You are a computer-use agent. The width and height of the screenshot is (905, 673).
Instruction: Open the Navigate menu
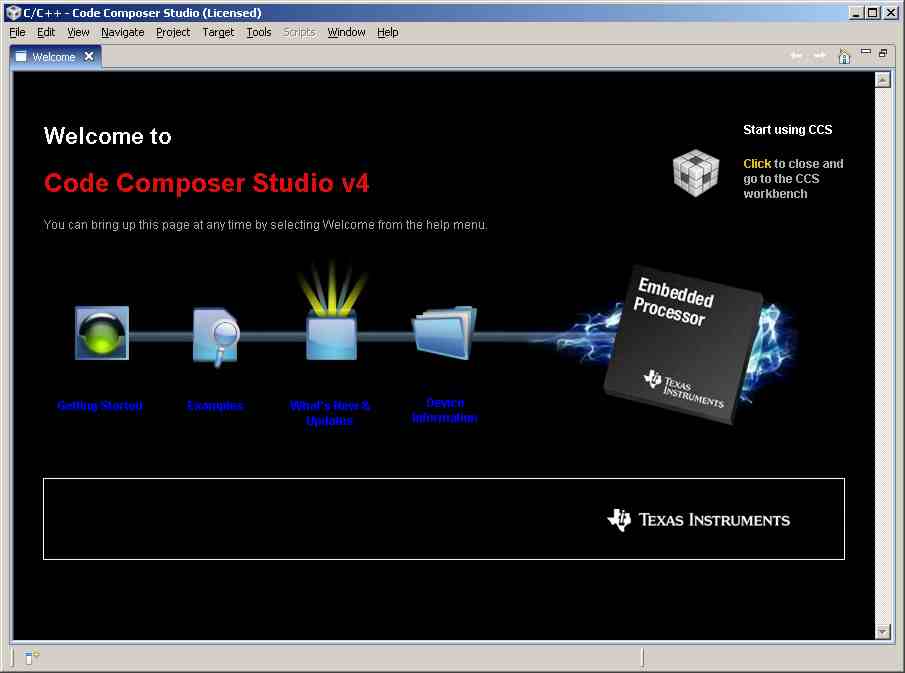pyautogui.click(x=122, y=32)
